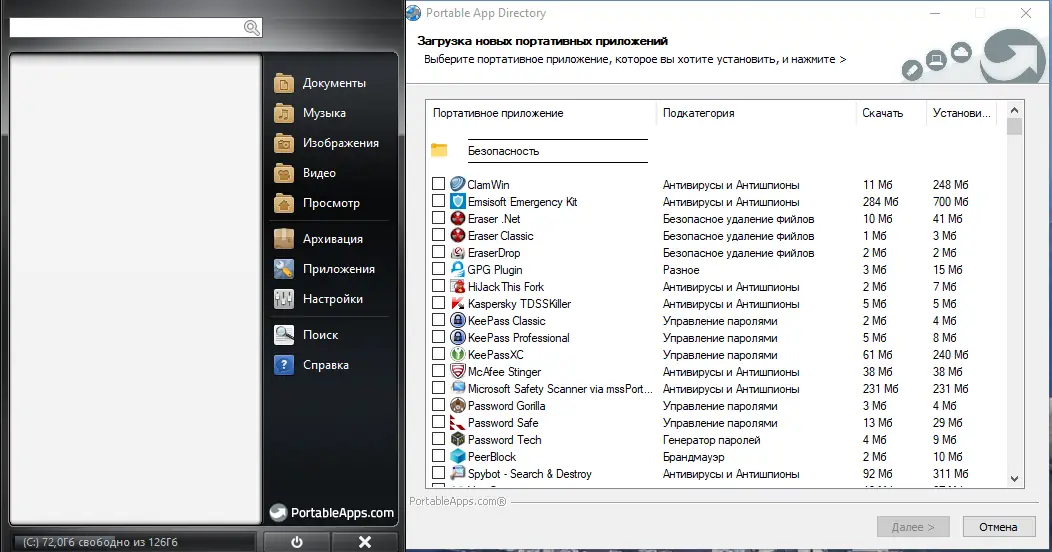Click the HiJackThis Fork app icon
Screen dimensions: 1052x552
coord(458,286)
